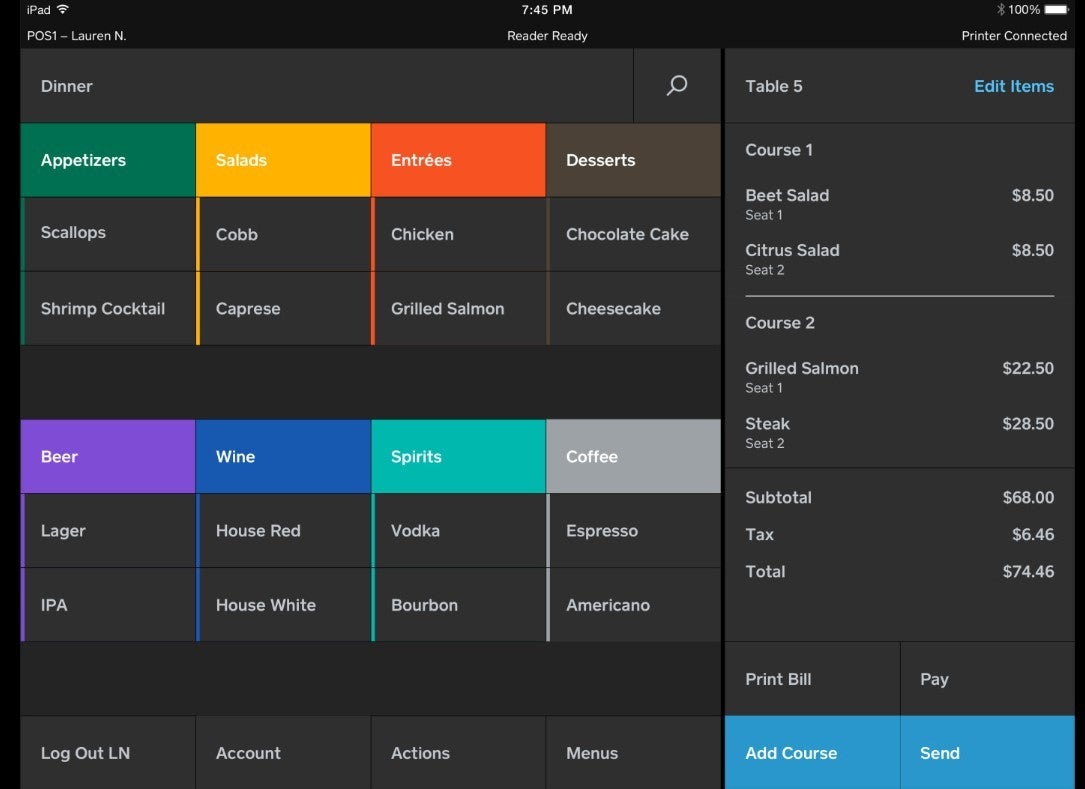Add Grilled Salmon from the Entrées menu
This screenshot has width=1085, height=789.
[x=458, y=309]
